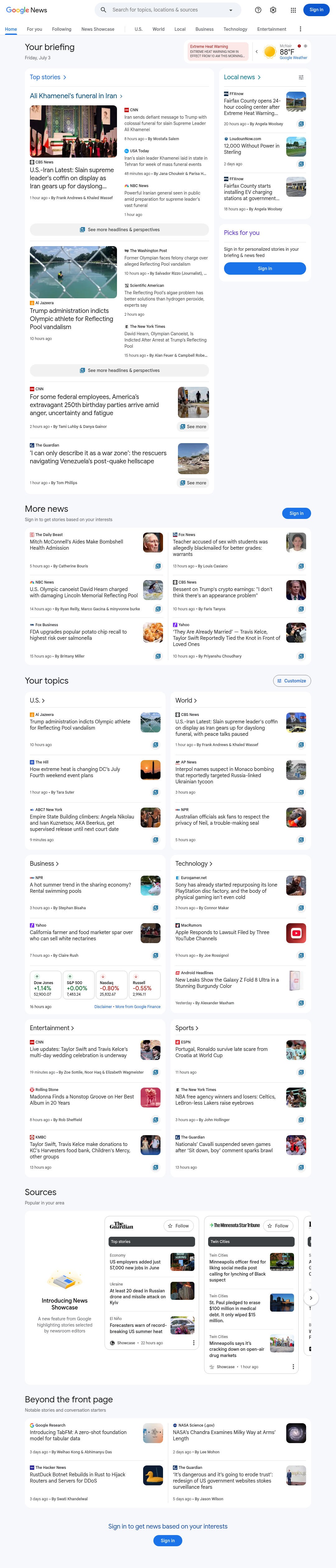See more headlines for Reflecting Pool story
336x1568 pixels.
pos(119,370)
